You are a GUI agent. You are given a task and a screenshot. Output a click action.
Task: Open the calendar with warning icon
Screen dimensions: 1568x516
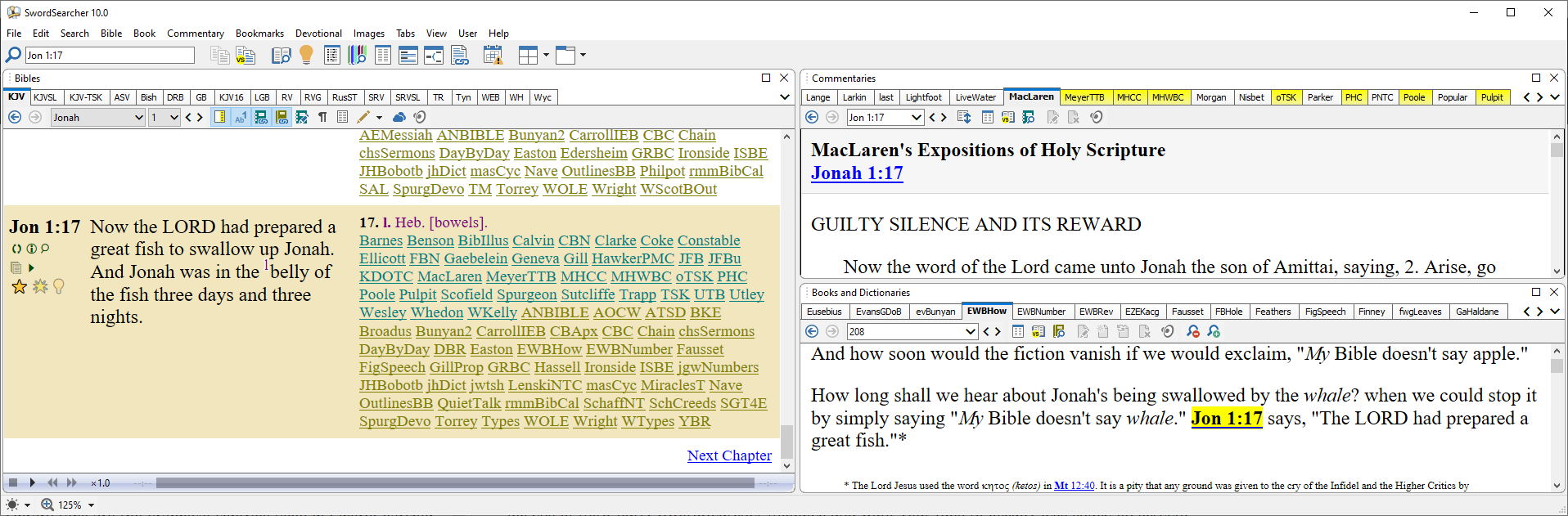point(493,55)
